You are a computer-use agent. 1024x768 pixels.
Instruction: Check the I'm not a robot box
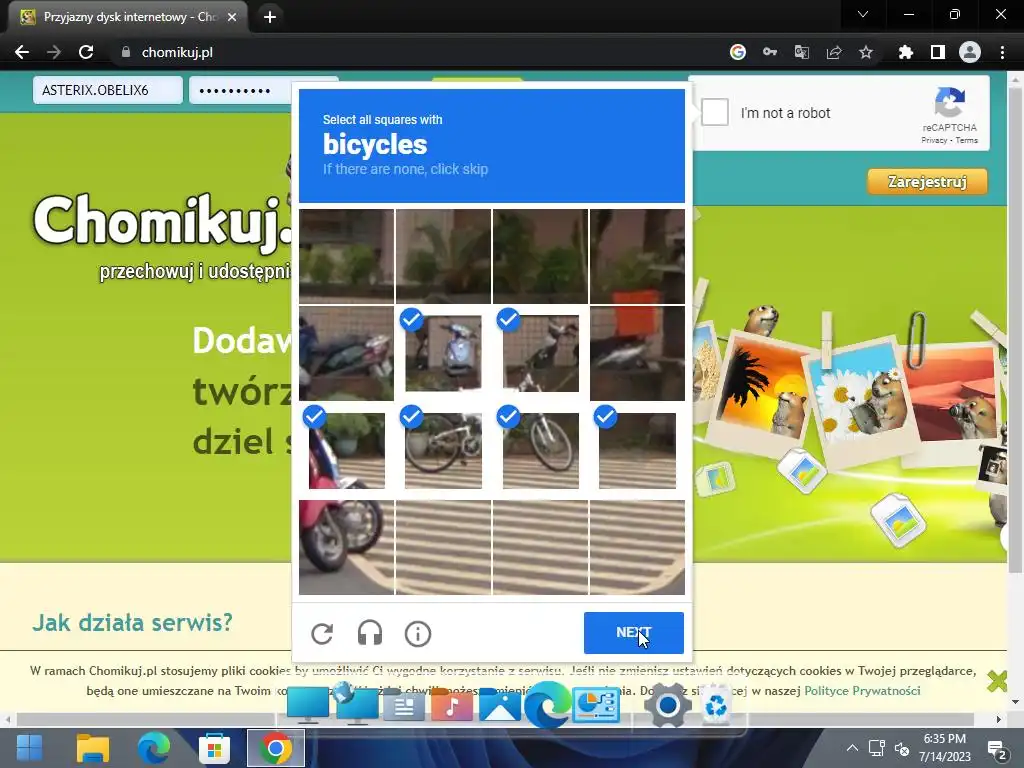(x=715, y=112)
